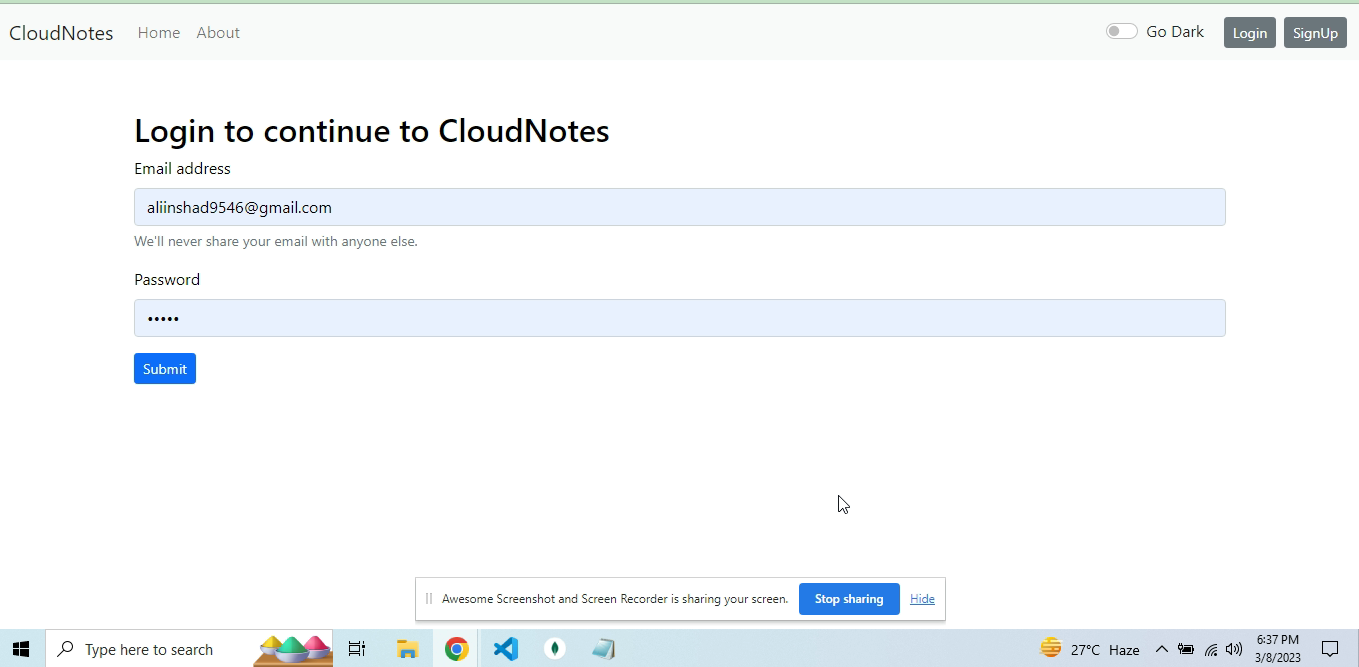Submit the login form
The height and width of the screenshot is (667, 1359).
click(165, 369)
